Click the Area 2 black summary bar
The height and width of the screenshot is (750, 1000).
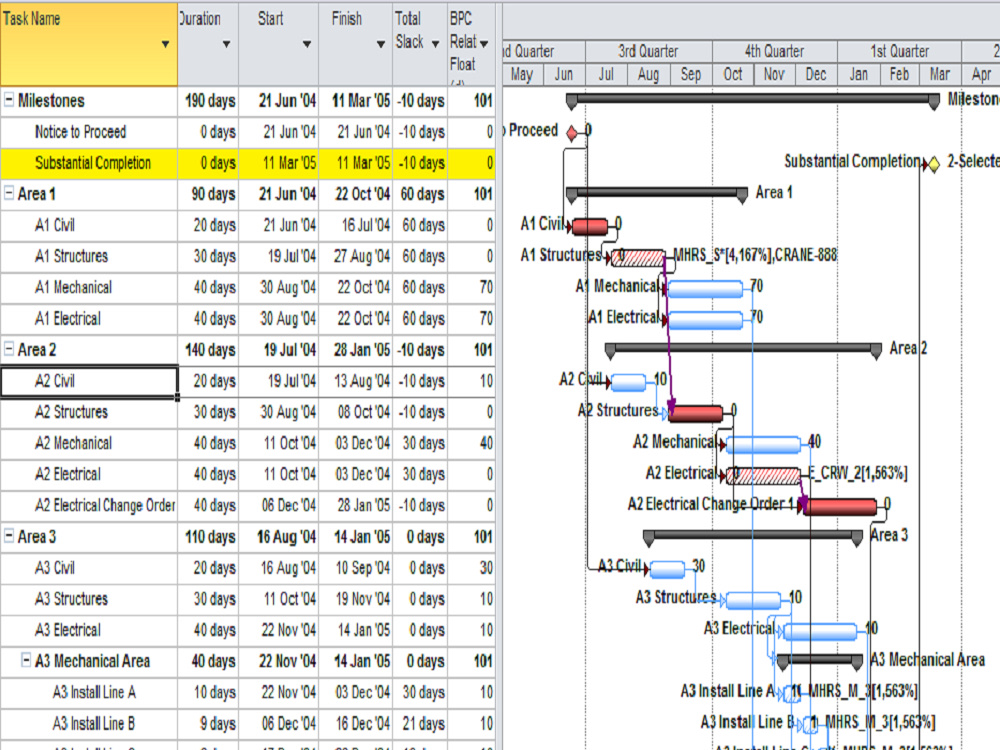click(743, 349)
